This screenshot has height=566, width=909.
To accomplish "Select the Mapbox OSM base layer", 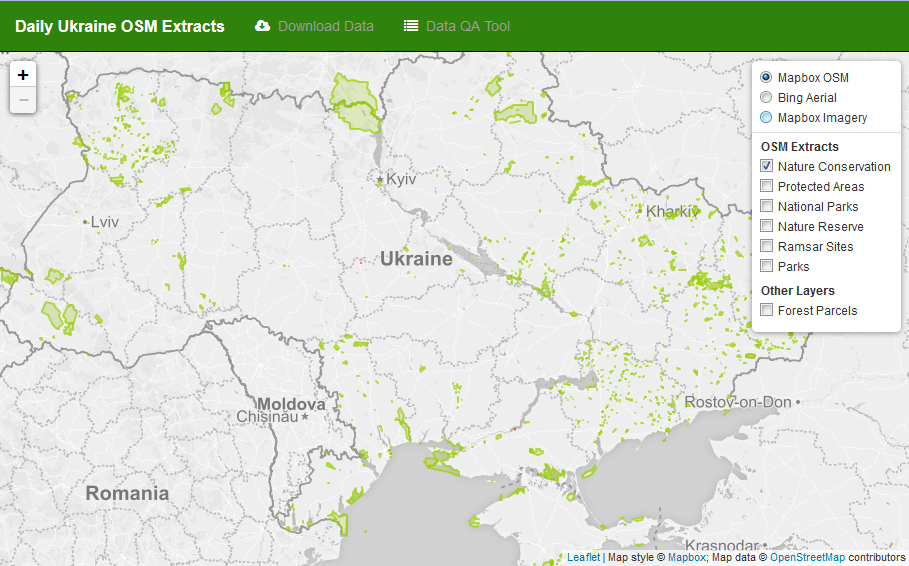I will tap(766, 77).
